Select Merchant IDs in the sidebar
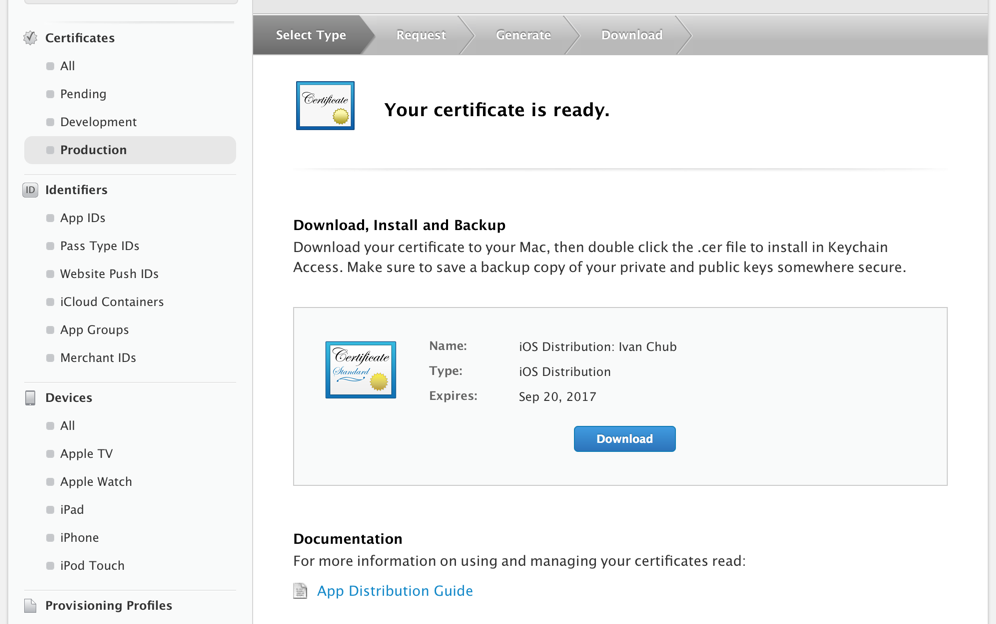 coord(98,357)
